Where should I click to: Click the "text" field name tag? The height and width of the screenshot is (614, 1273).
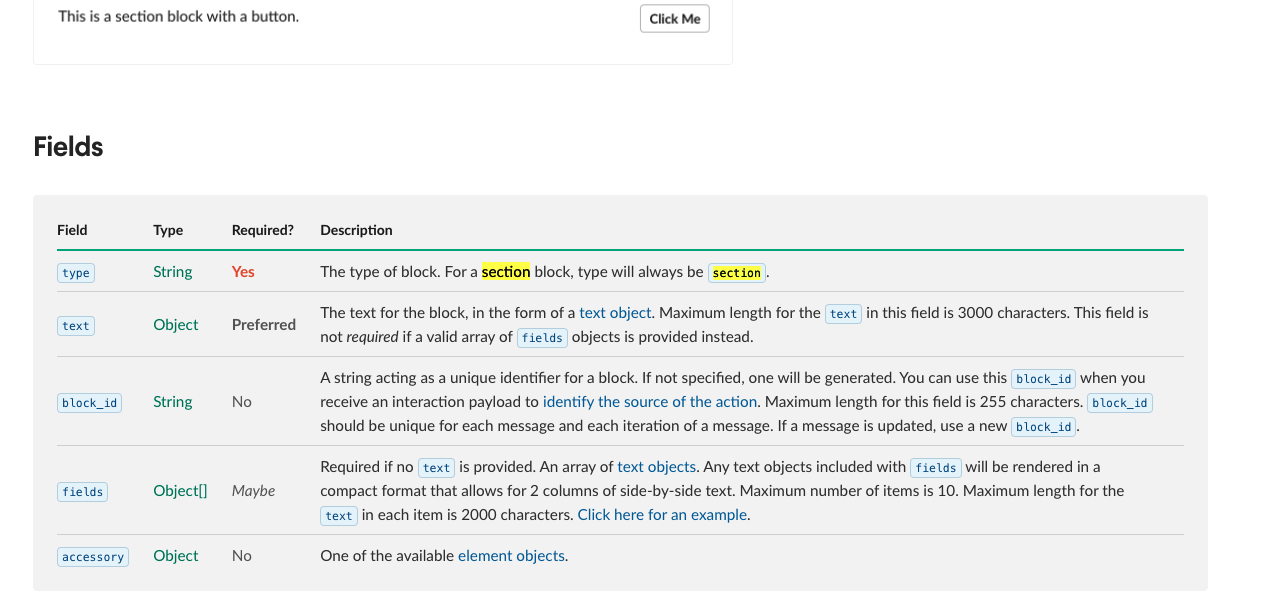pos(76,326)
